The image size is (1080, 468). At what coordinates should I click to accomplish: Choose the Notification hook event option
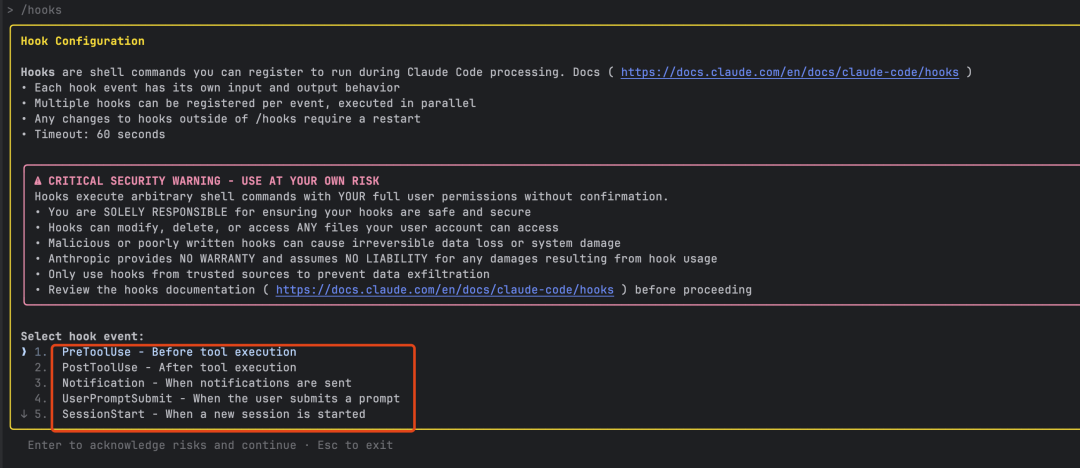click(x=207, y=383)
